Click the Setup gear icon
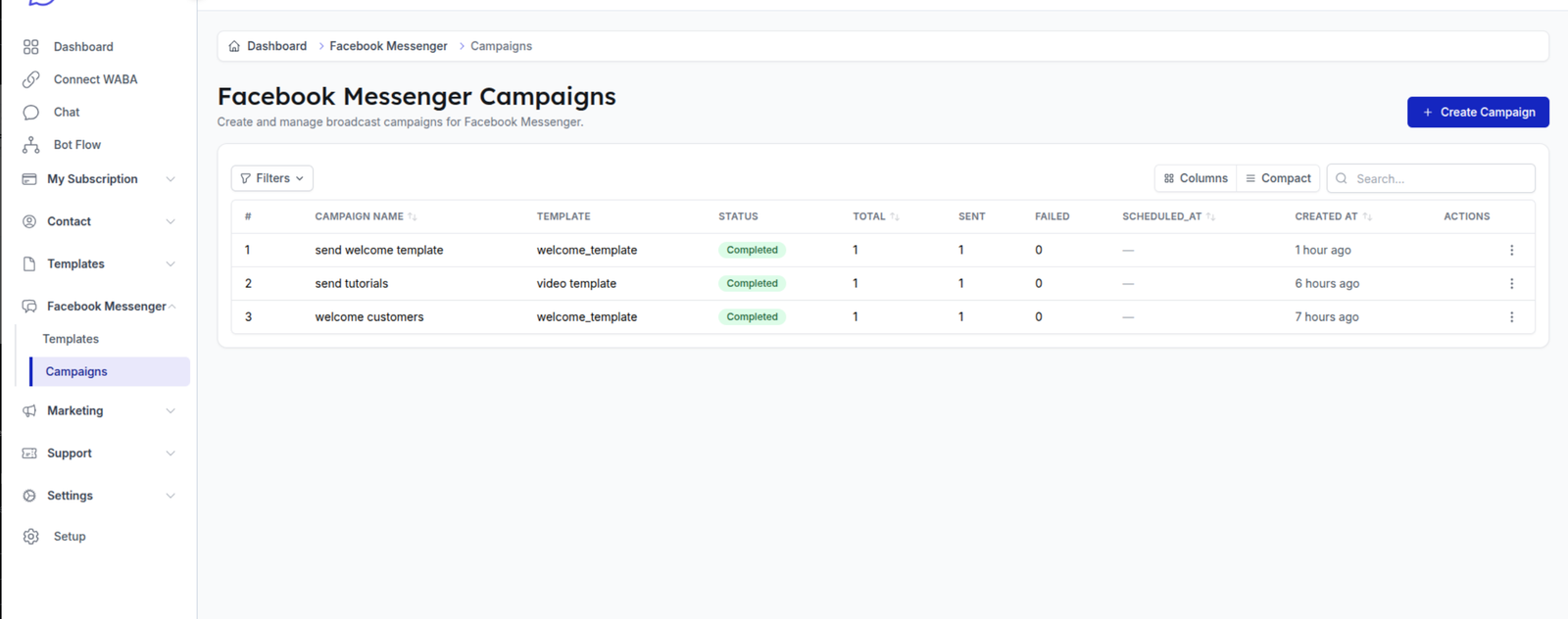Viewport: 1568px width, 619px height. (30, 537)
